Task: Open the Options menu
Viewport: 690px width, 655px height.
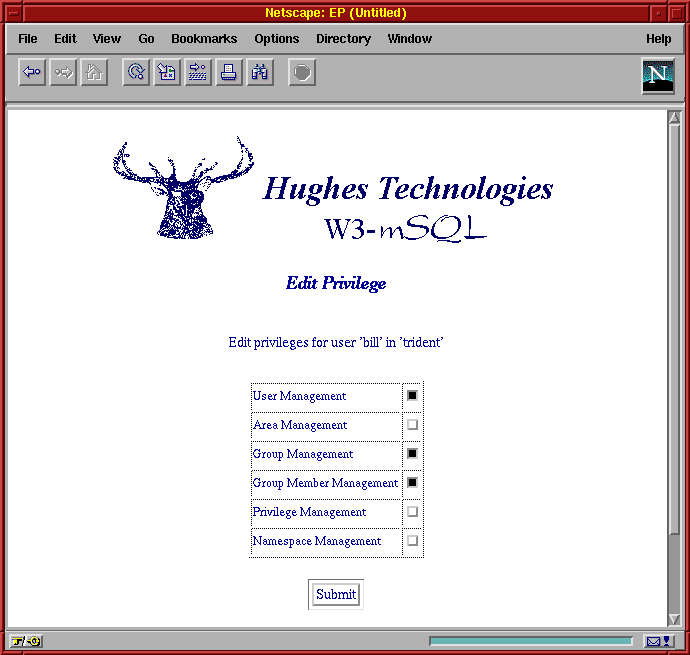Action: click(x=276, y=39)
